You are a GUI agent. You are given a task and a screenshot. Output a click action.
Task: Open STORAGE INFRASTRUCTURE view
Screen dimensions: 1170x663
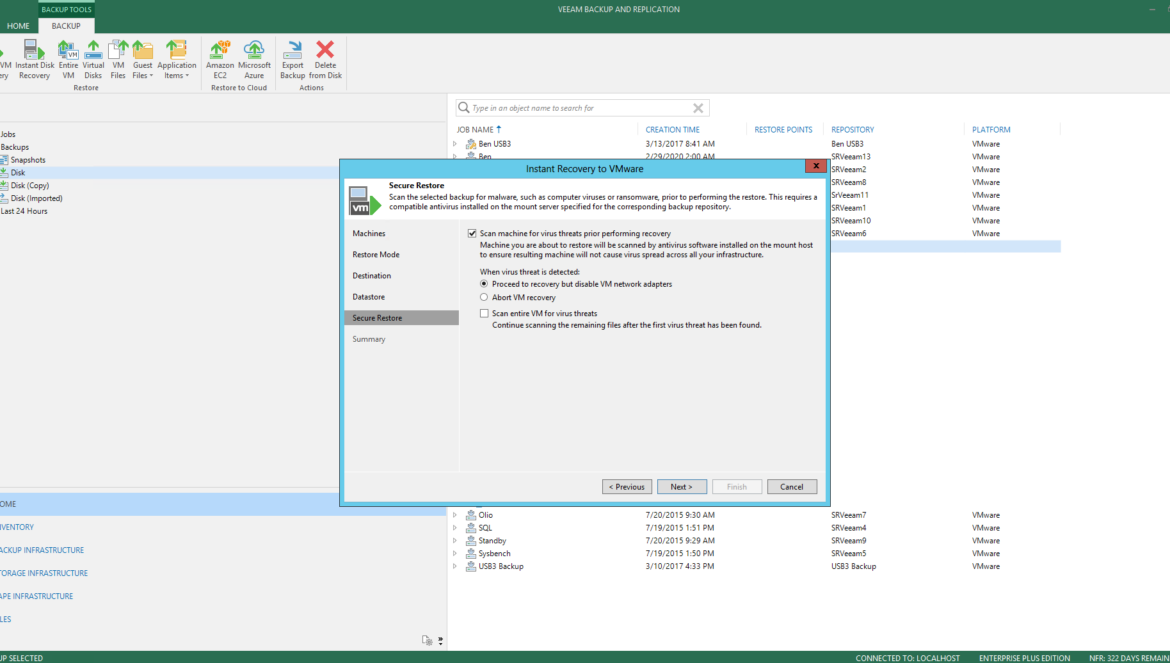tap(44, 574)
